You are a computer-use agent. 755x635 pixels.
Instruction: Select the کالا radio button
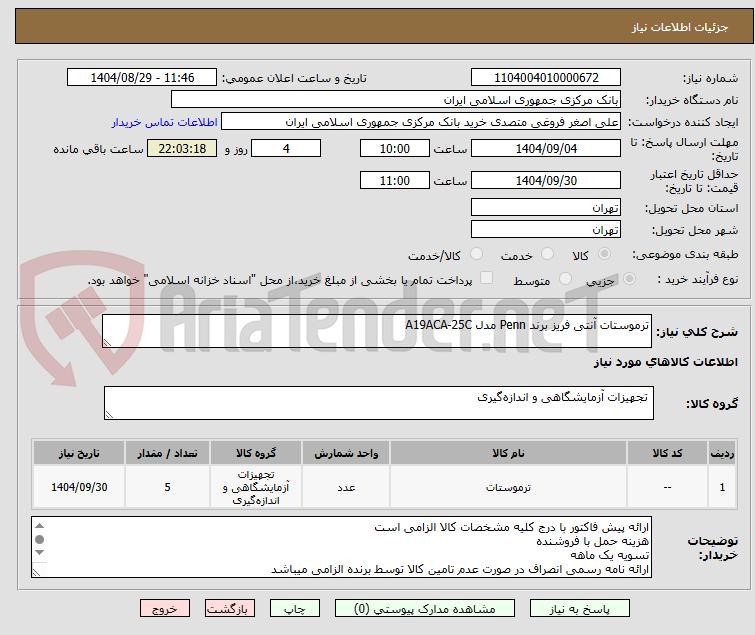[604, 254]
